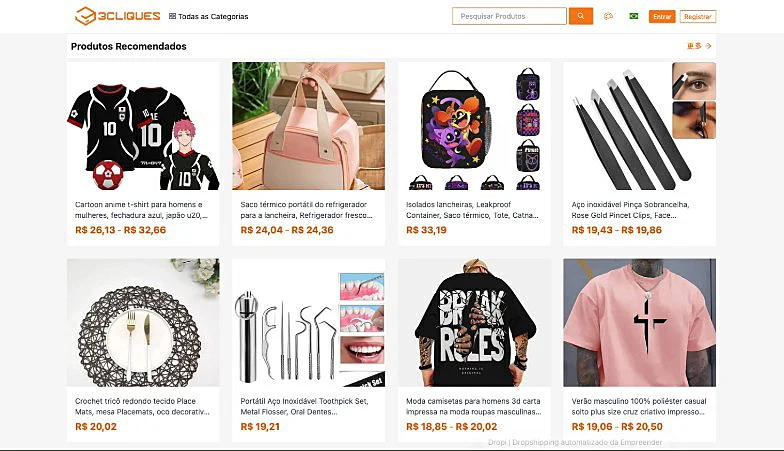Screen dimensions: 784x451
Task: Open the pink cross t-shirt image
Action: (639, 322)
